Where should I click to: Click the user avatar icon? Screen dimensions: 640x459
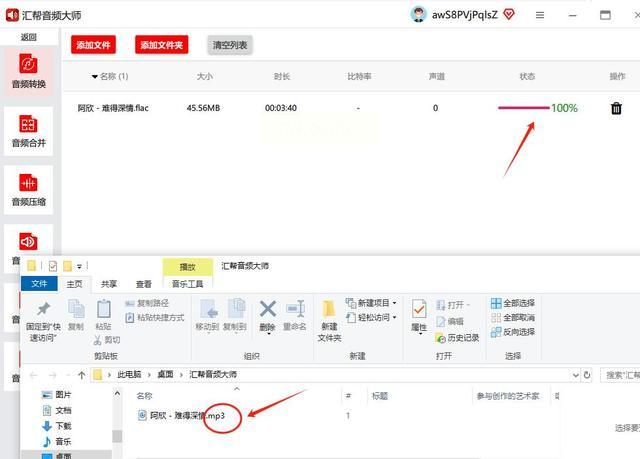click(418, 15)
